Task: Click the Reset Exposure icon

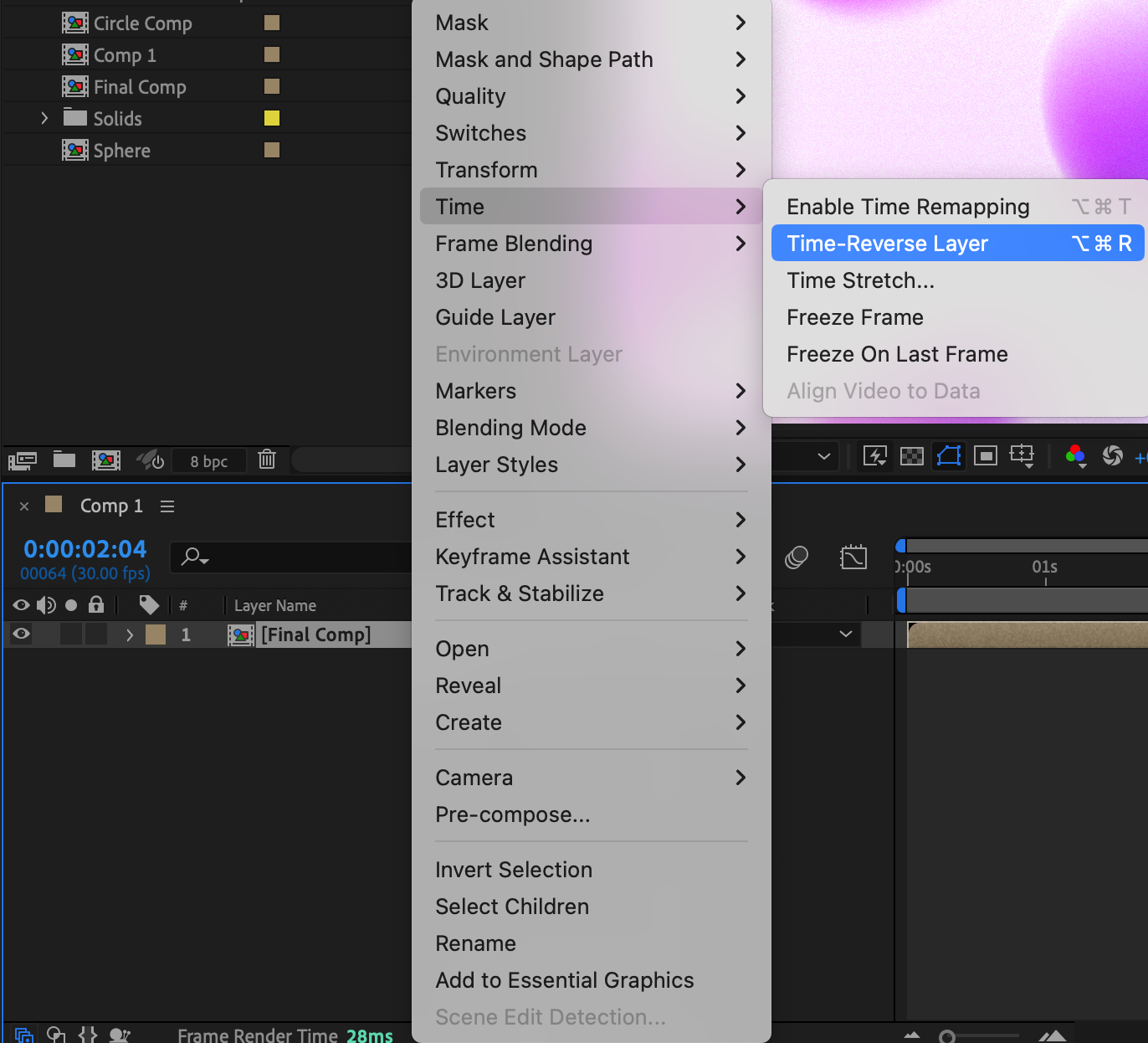Action: click(x=1113, y=455)
